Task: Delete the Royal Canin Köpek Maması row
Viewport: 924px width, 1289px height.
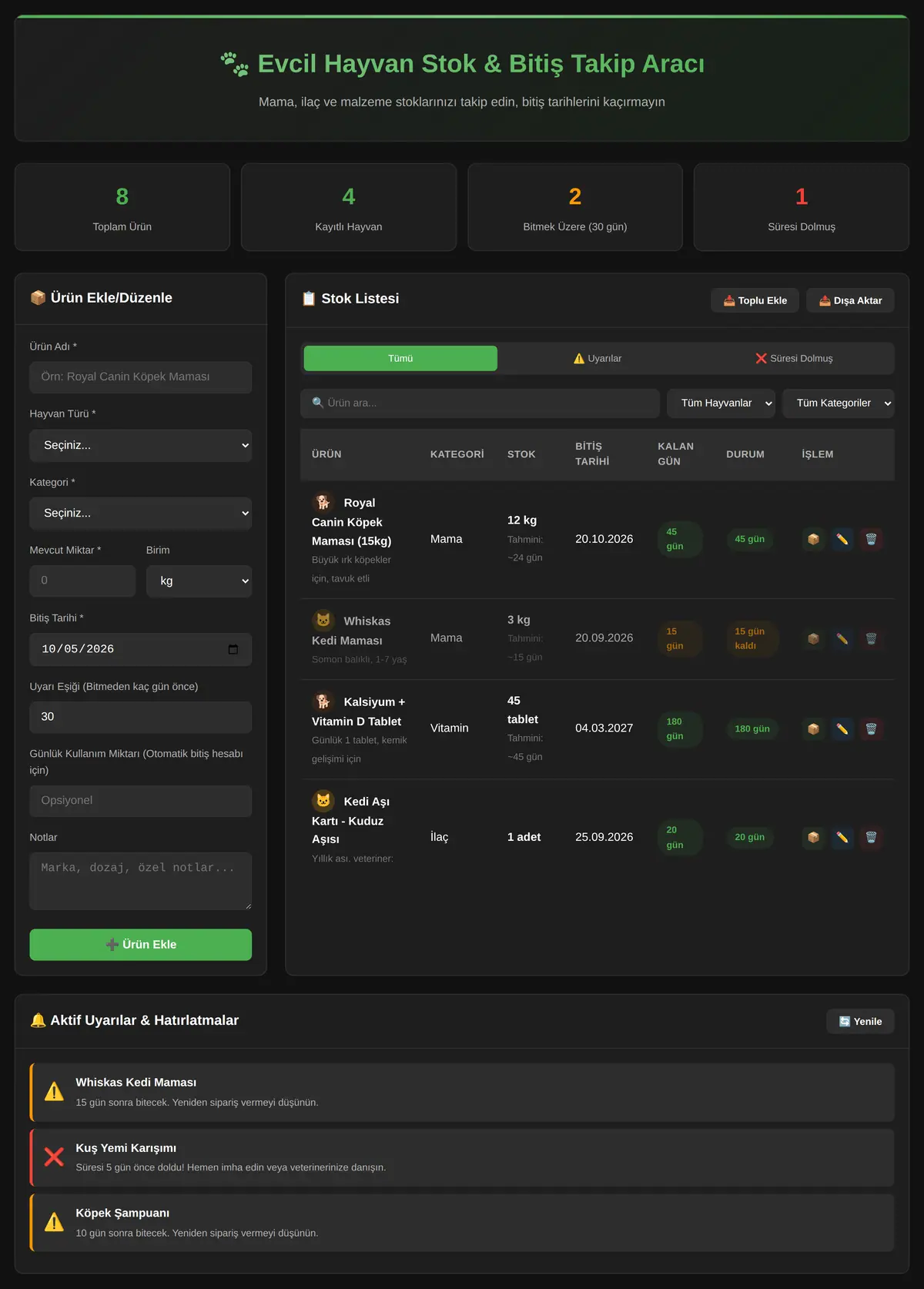Action: (x=871, y=539)
